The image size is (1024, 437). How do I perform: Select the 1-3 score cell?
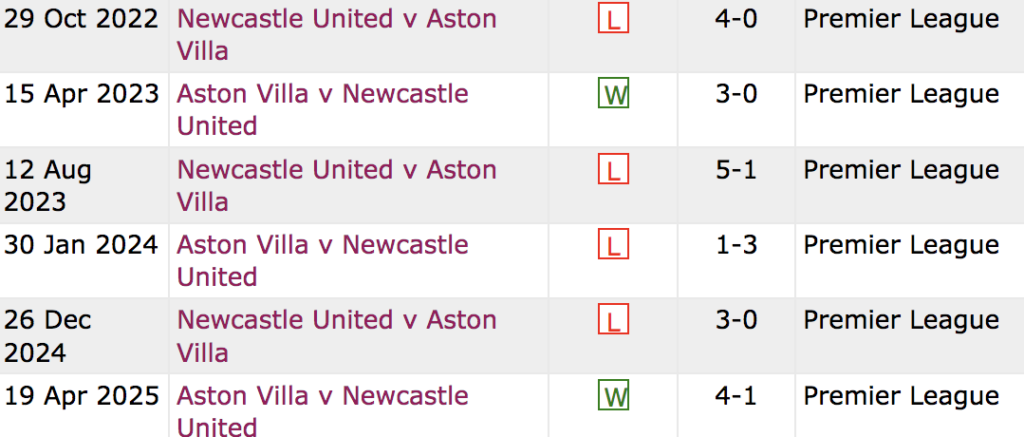point(735,245)
